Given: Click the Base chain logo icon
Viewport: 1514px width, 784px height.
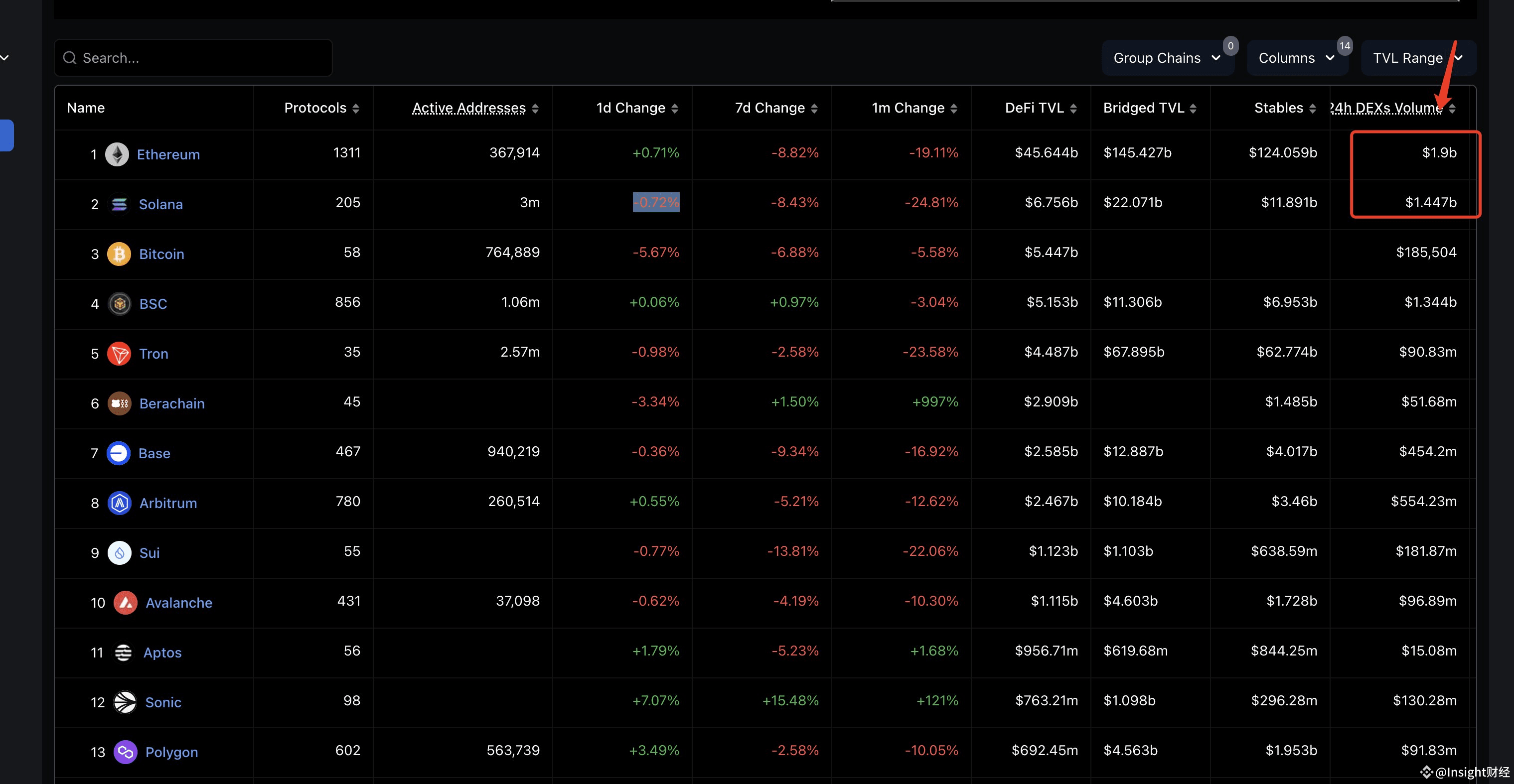Looking at the screenshot, I should tap(119, 453).
